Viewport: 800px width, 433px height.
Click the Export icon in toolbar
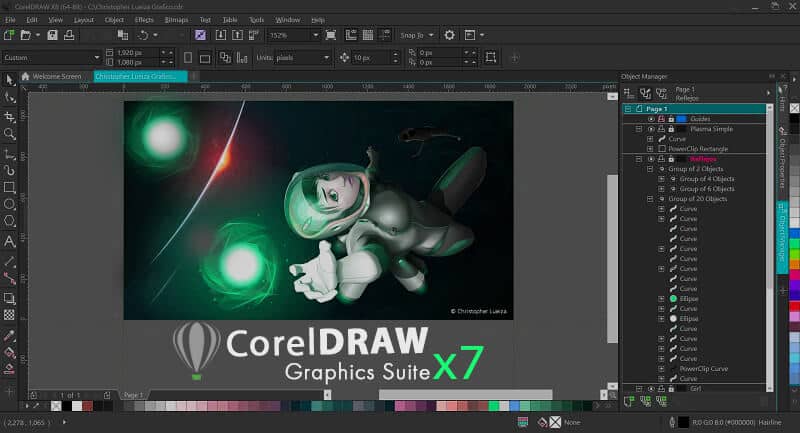(x=237, y=35)
